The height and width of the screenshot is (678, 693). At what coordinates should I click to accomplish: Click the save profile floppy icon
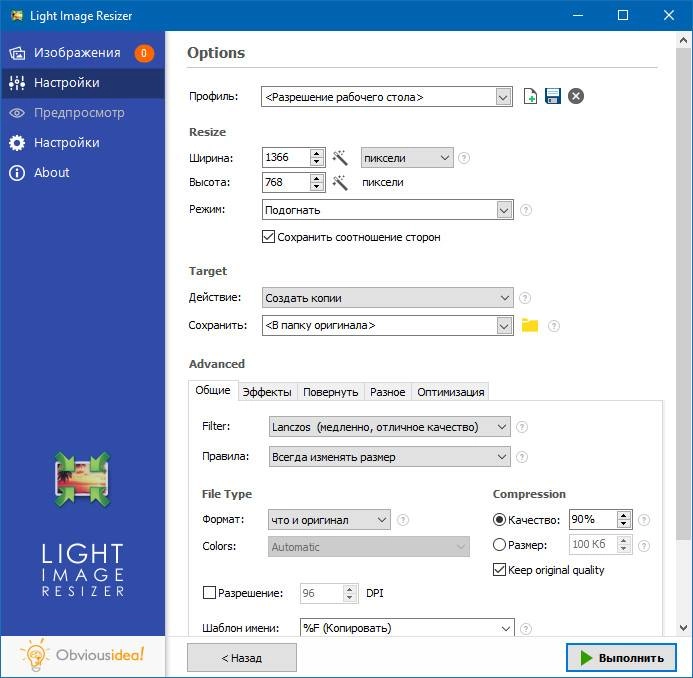pos(553,96)
